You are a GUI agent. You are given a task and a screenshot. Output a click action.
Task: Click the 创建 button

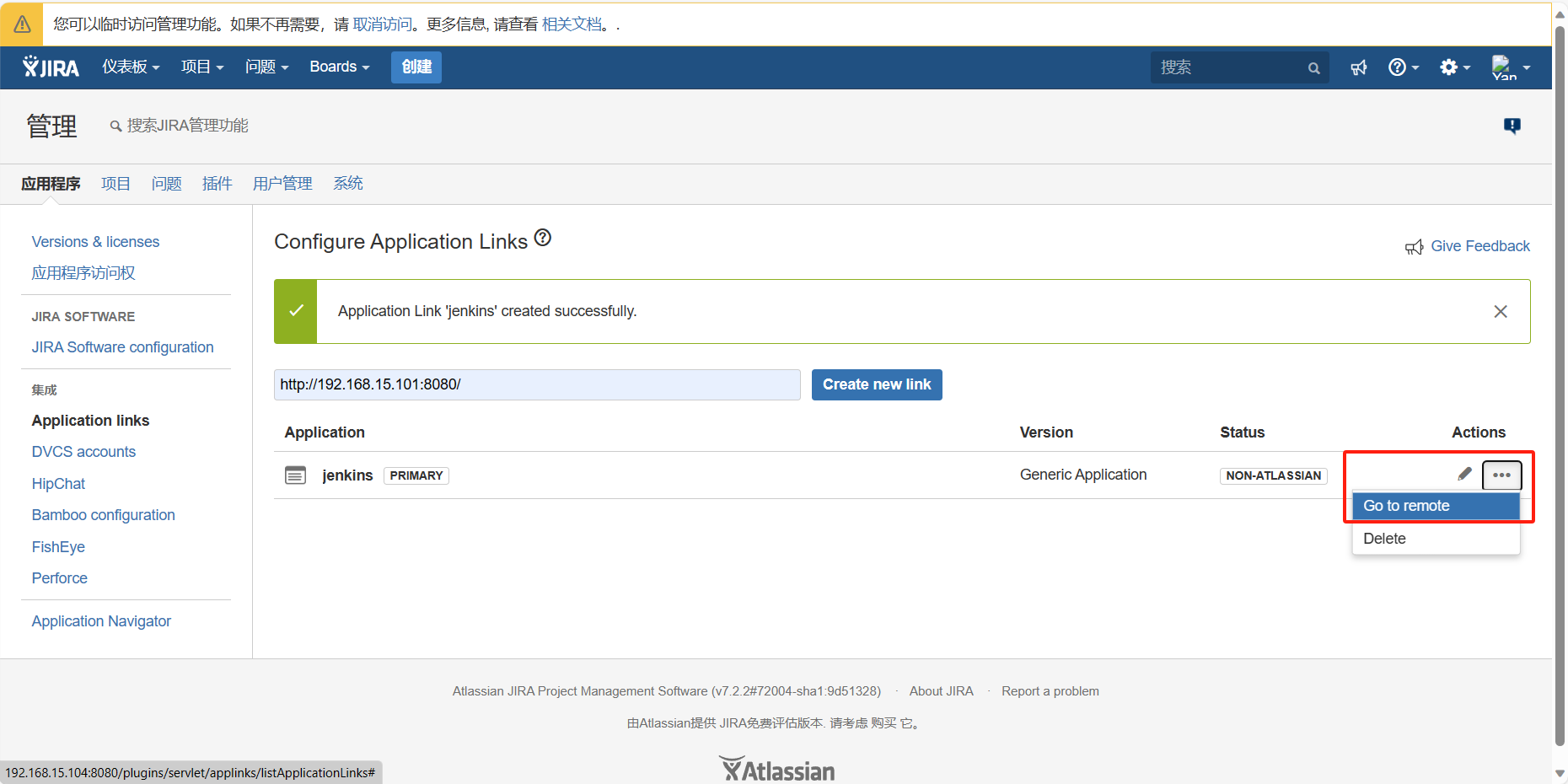click(416, 67)
